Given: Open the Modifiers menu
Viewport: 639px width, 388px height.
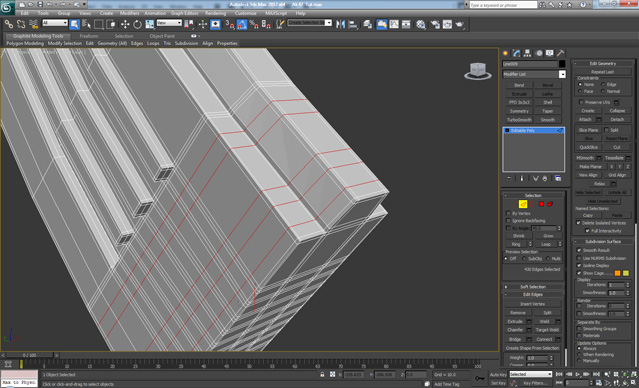Looking at the screenshot, I should point(130,13).
